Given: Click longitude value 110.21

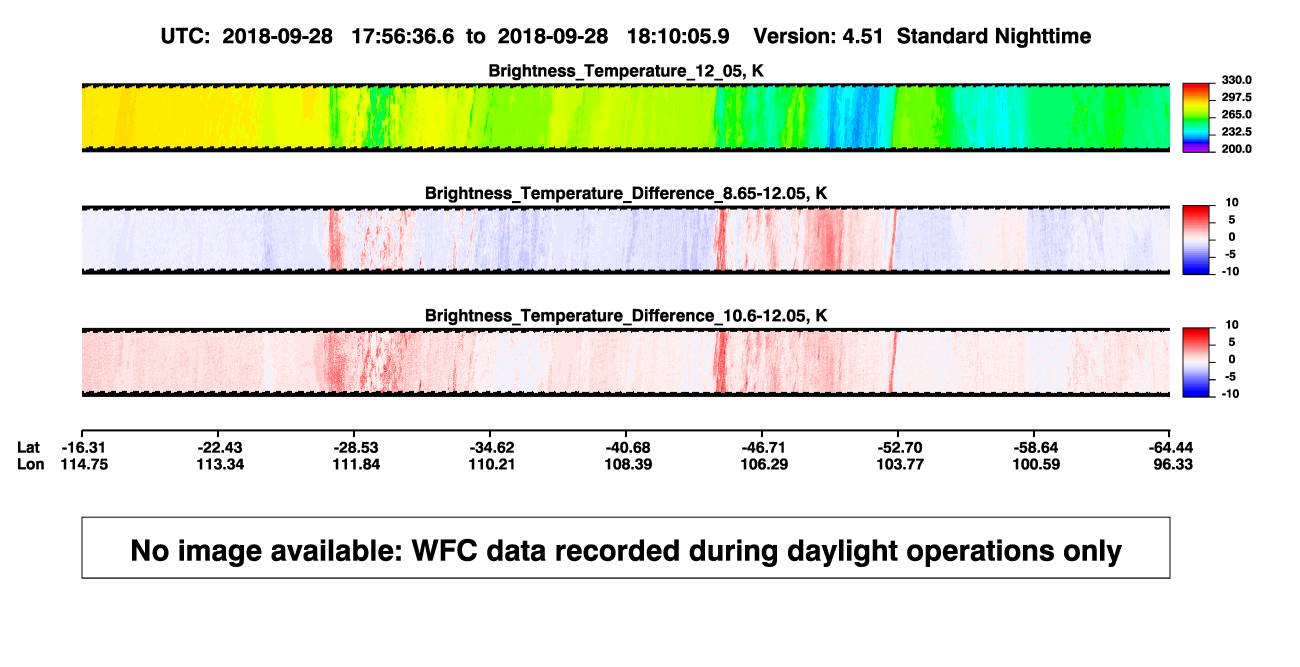Looking at the screenshot, I should coord(494,464).
